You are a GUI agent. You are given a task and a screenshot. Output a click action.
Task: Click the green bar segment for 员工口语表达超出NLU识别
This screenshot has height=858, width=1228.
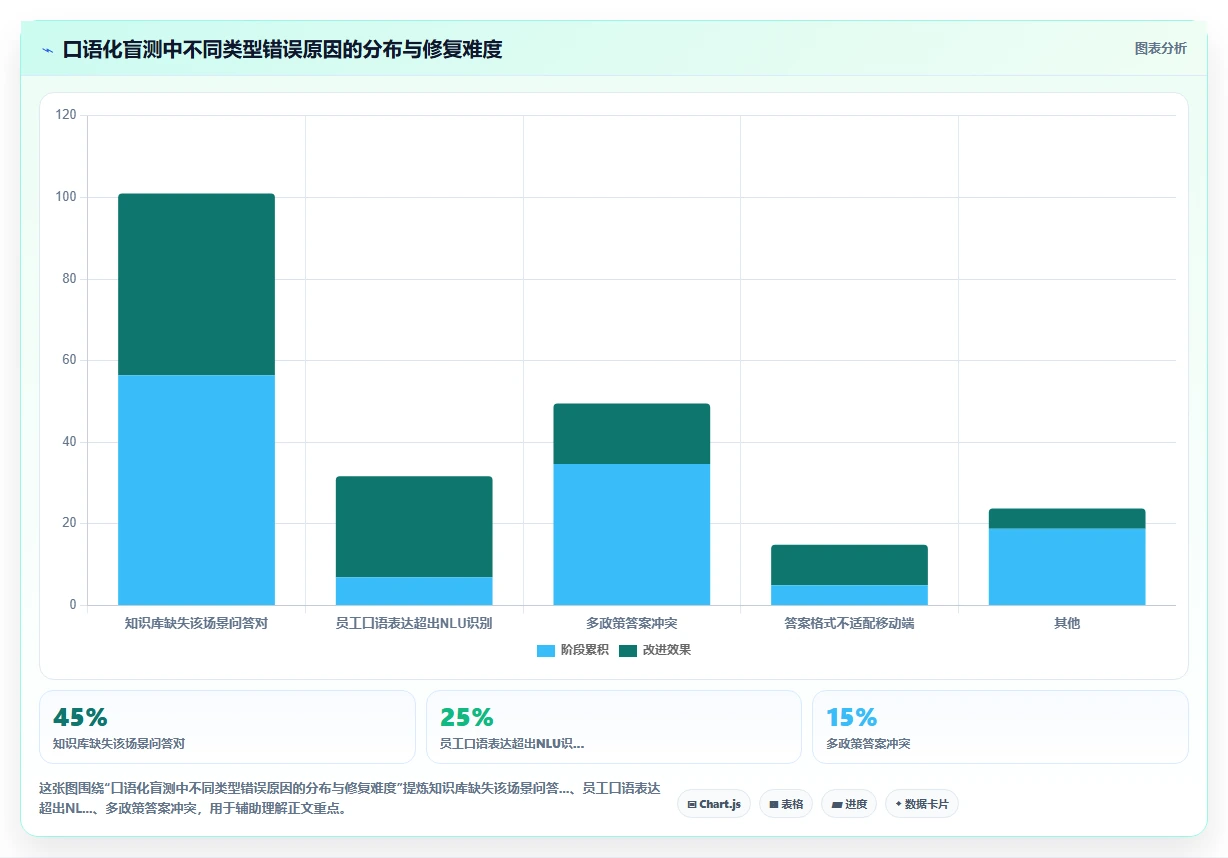(x=414, y=526)
